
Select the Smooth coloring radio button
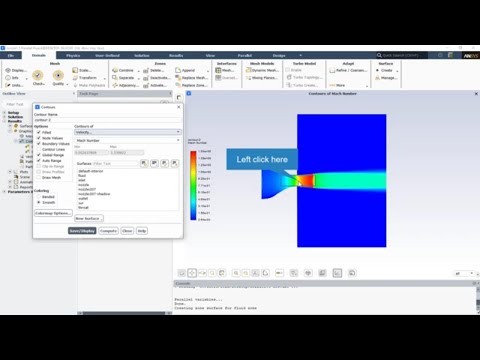tap(39, 202)
